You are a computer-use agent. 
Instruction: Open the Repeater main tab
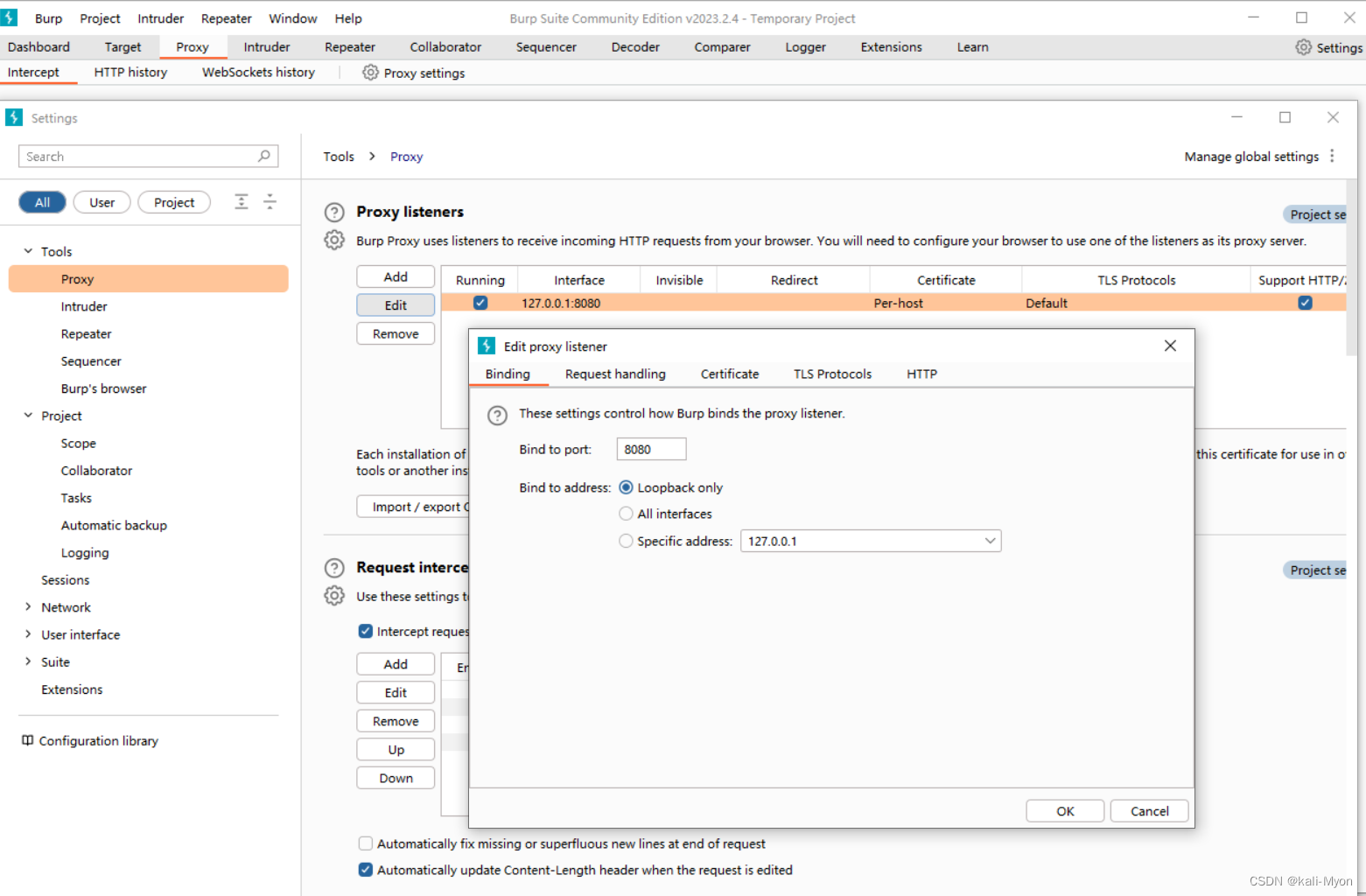click(x=349, y=47)
